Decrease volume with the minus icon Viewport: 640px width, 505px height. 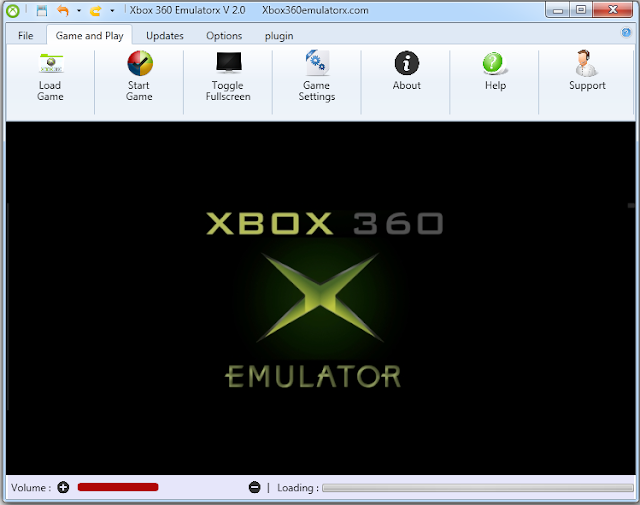254,487
